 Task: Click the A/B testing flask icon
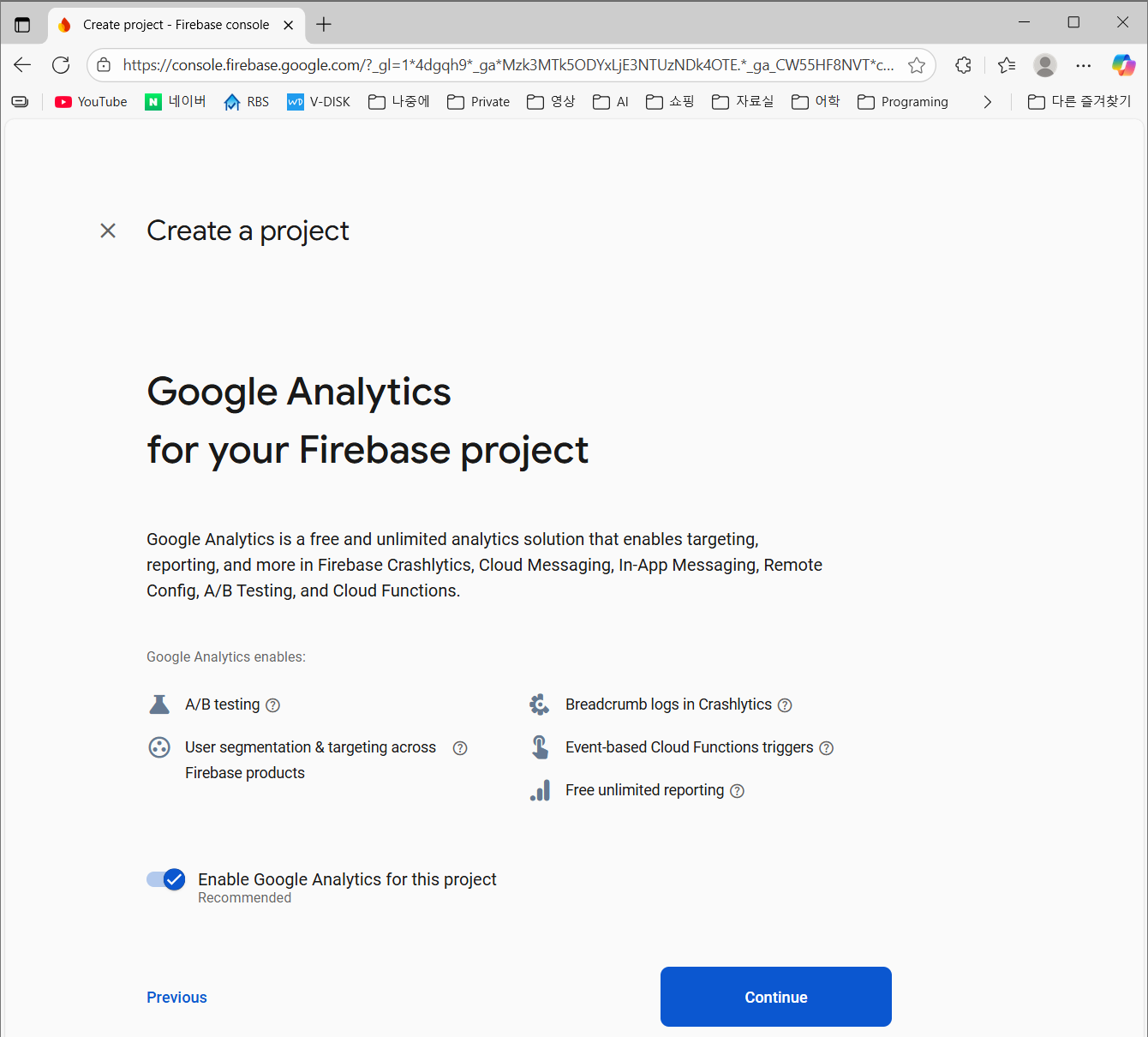(x=159, y=704)
